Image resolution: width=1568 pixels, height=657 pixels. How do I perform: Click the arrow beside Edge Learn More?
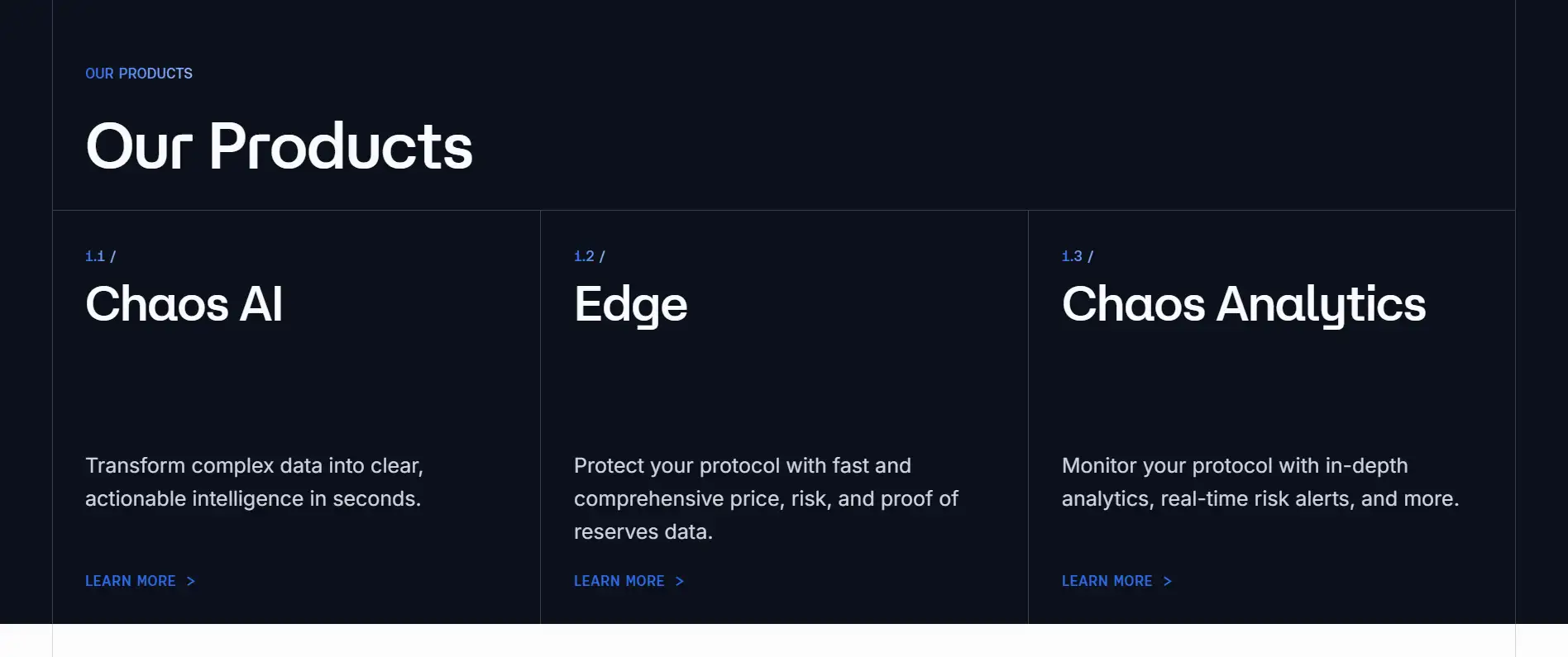(x=680, y=581)
